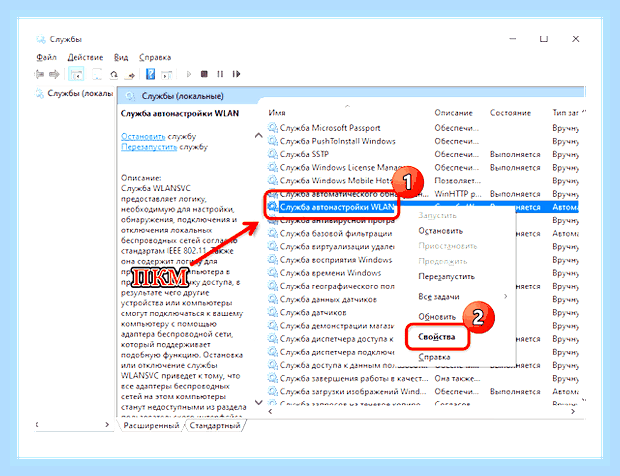The height and width of the screenshot is (476, 620).
Task: Click the restart service toolbar icon
Action: tap(236, 74)
